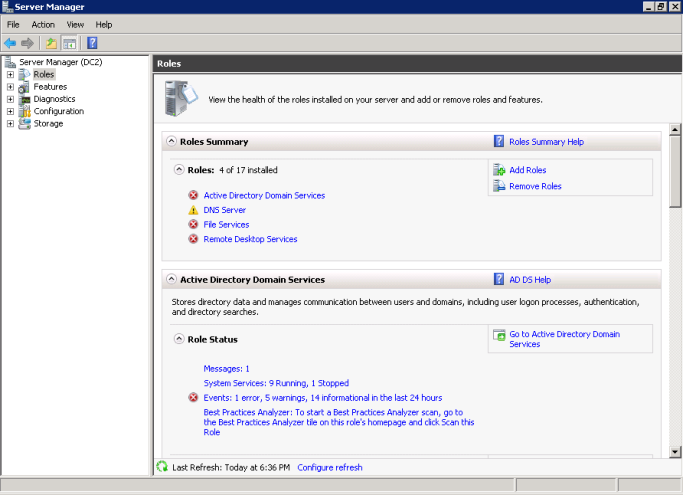Viewport: 683px width, 495px height.
Task: Open the Help menu
Action: tap(104, 24)
